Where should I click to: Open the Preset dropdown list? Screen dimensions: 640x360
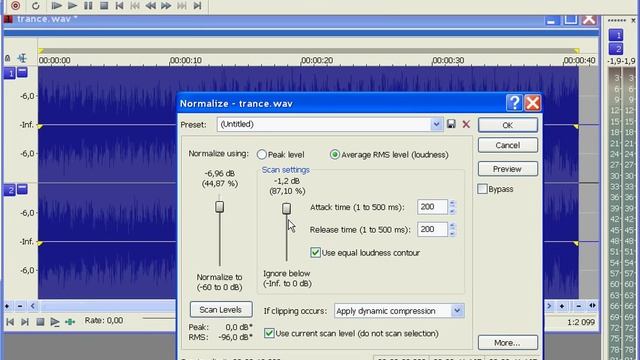click(436, 124)
